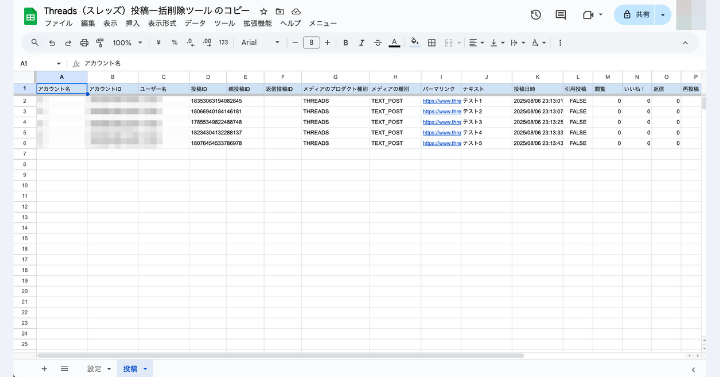Collapse the header with the up chevron
The height and width of the screenshot is (377, 720).
pyautogui.click(x=685, y=43)
